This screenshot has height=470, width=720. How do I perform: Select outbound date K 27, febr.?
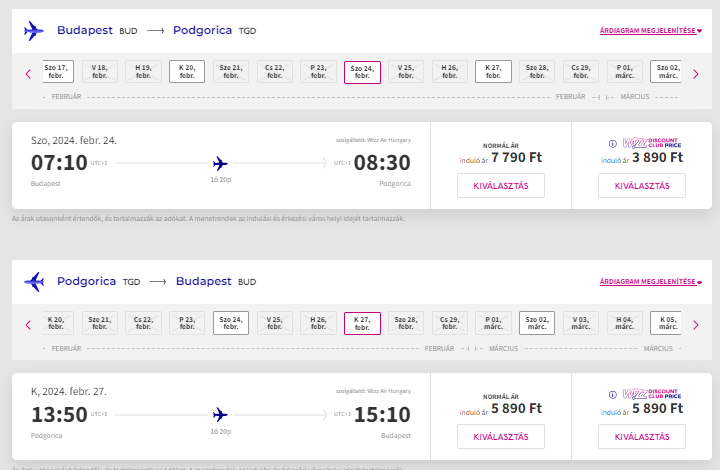click(493, 72)
